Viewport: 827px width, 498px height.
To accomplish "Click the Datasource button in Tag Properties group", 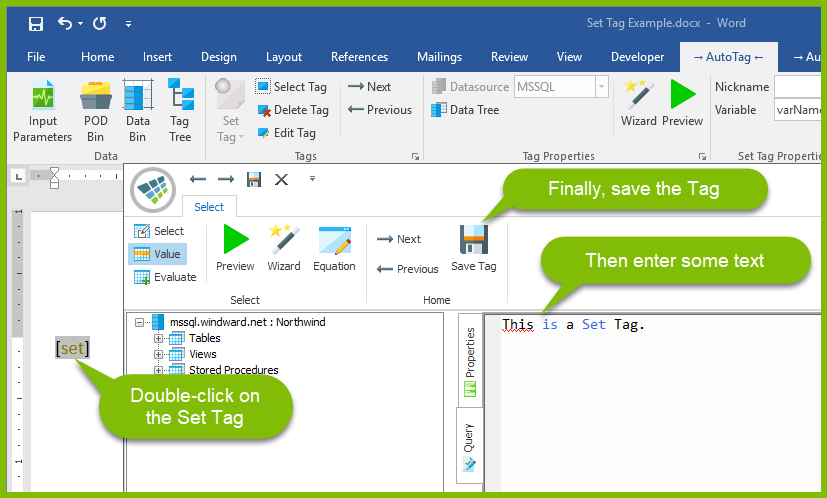I will 470,87.
